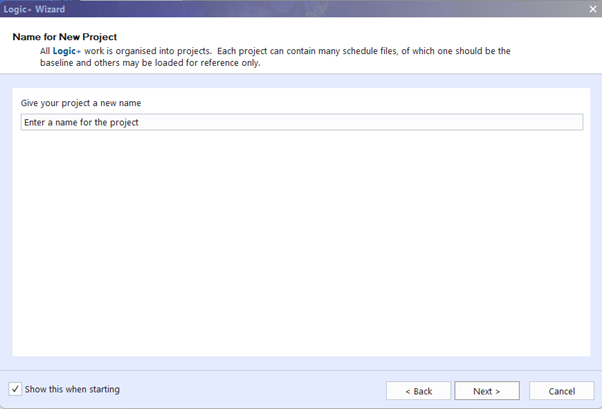Cancel the Logic+ Wizard
This screenshot has height=409, width=602.
pyautogui.click(x=561, y=390)
